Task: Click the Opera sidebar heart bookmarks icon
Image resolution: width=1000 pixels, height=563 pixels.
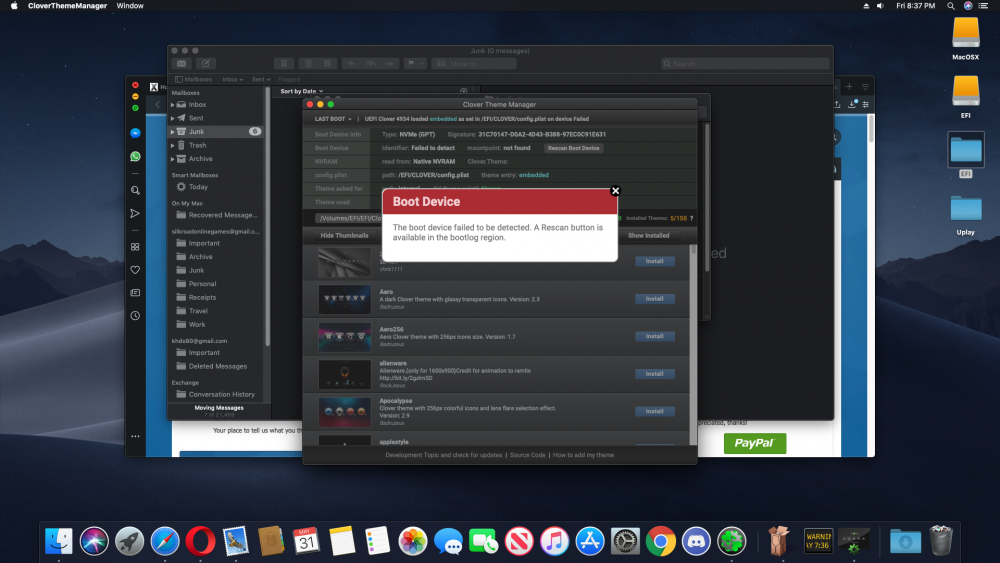Action: [135, 270]
